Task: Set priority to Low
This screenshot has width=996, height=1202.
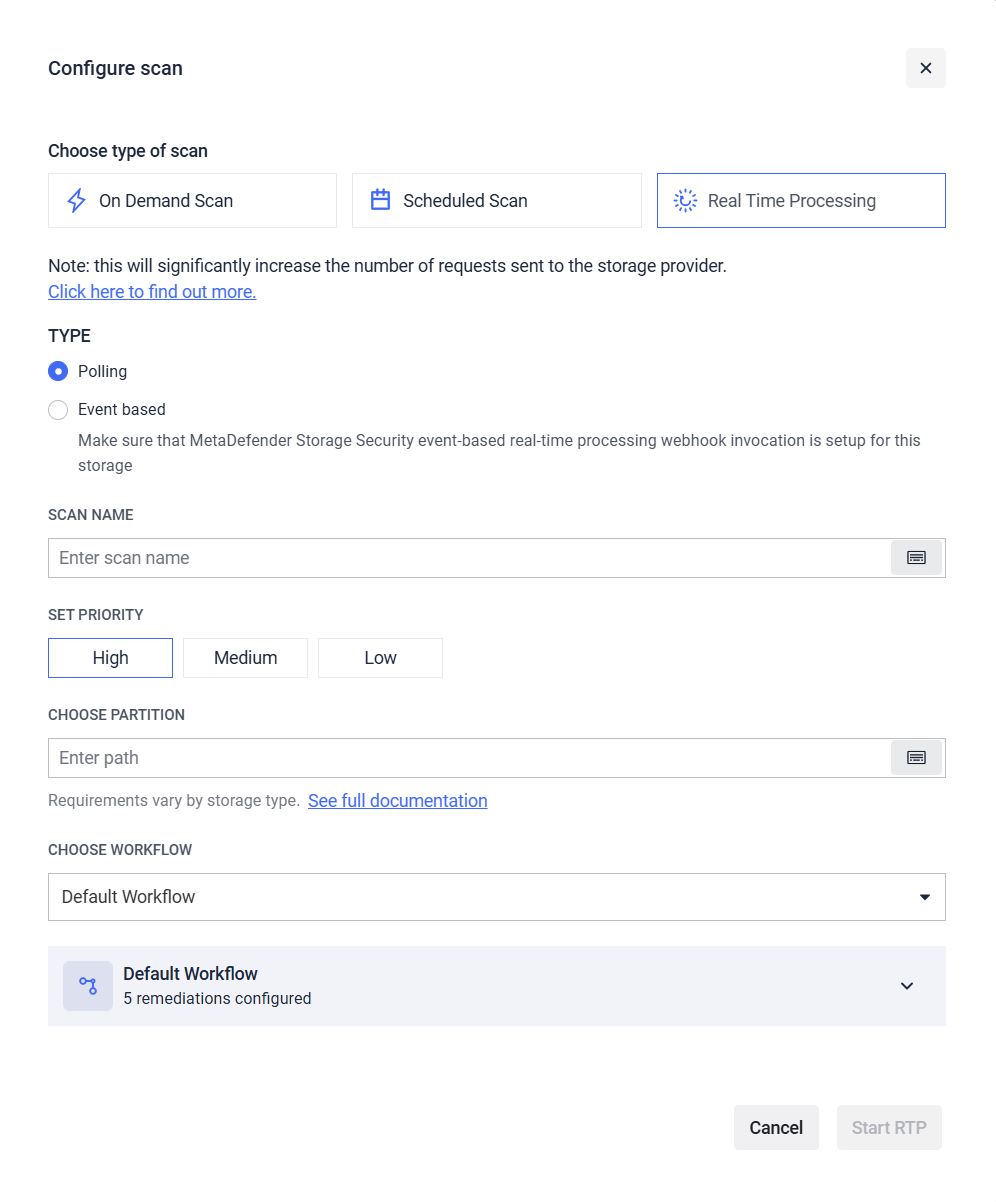Action: [380, 658]
